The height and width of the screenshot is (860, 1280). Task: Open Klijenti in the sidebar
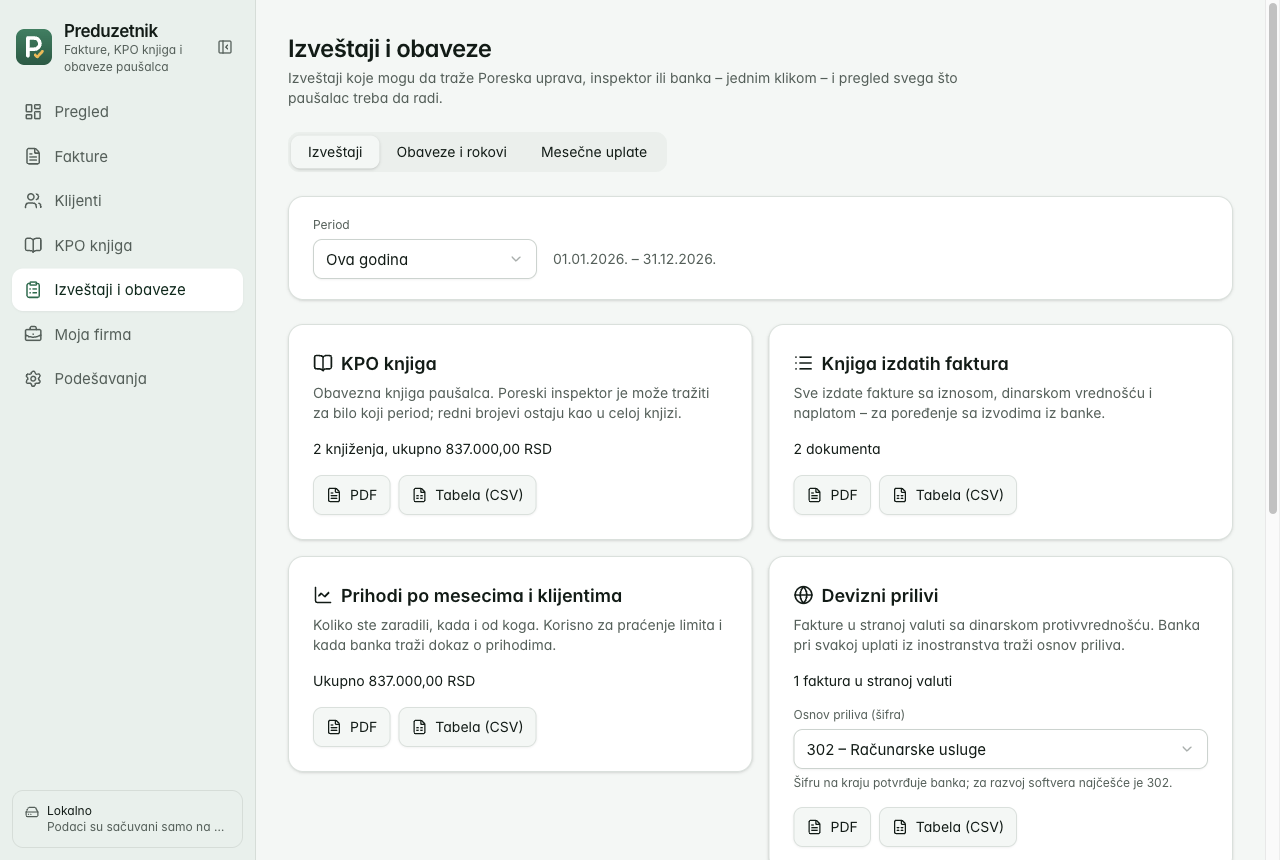(x=127, y=201)
